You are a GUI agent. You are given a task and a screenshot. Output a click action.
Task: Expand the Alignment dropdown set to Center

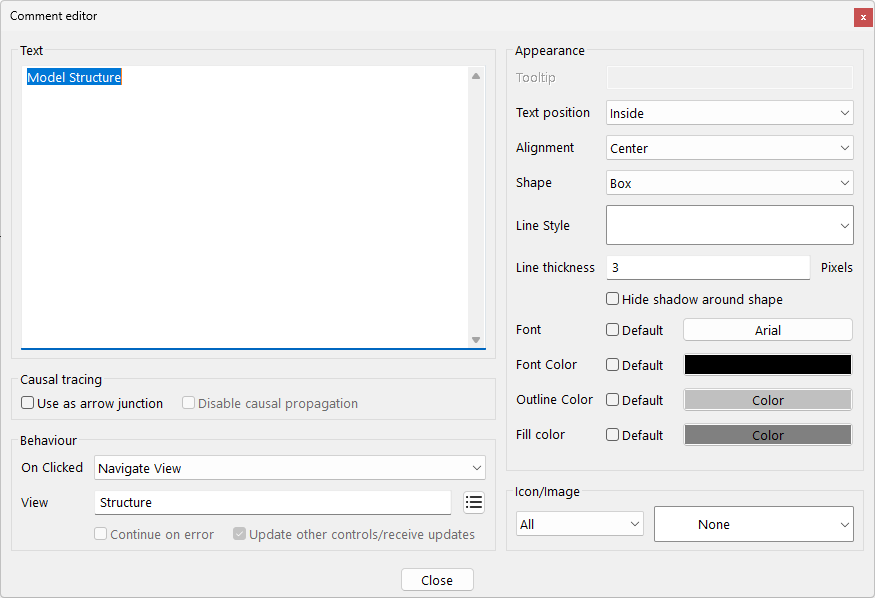click(x=729, y=148)
